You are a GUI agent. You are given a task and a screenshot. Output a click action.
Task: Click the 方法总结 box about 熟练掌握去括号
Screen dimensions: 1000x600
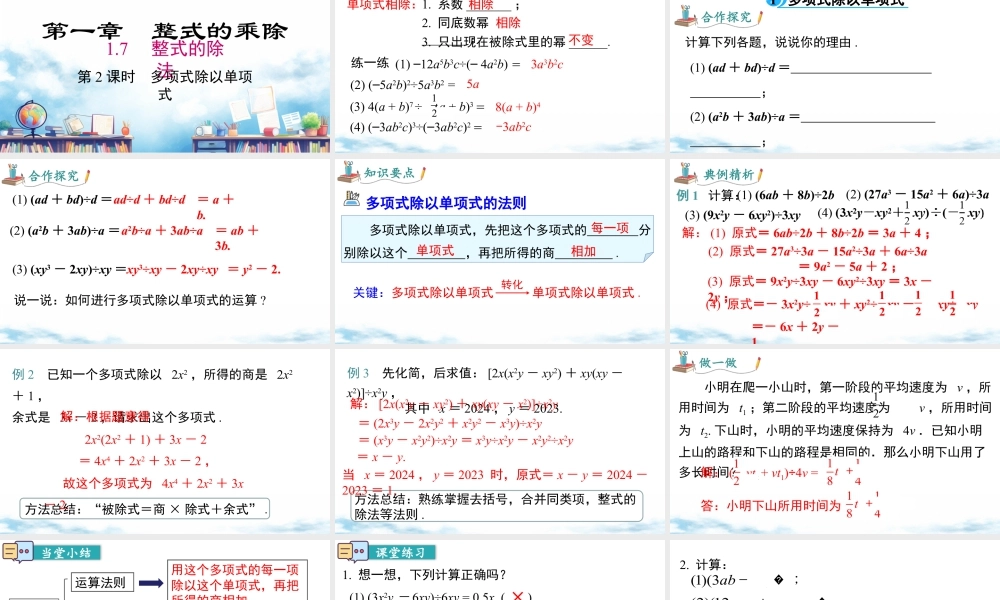494,506
